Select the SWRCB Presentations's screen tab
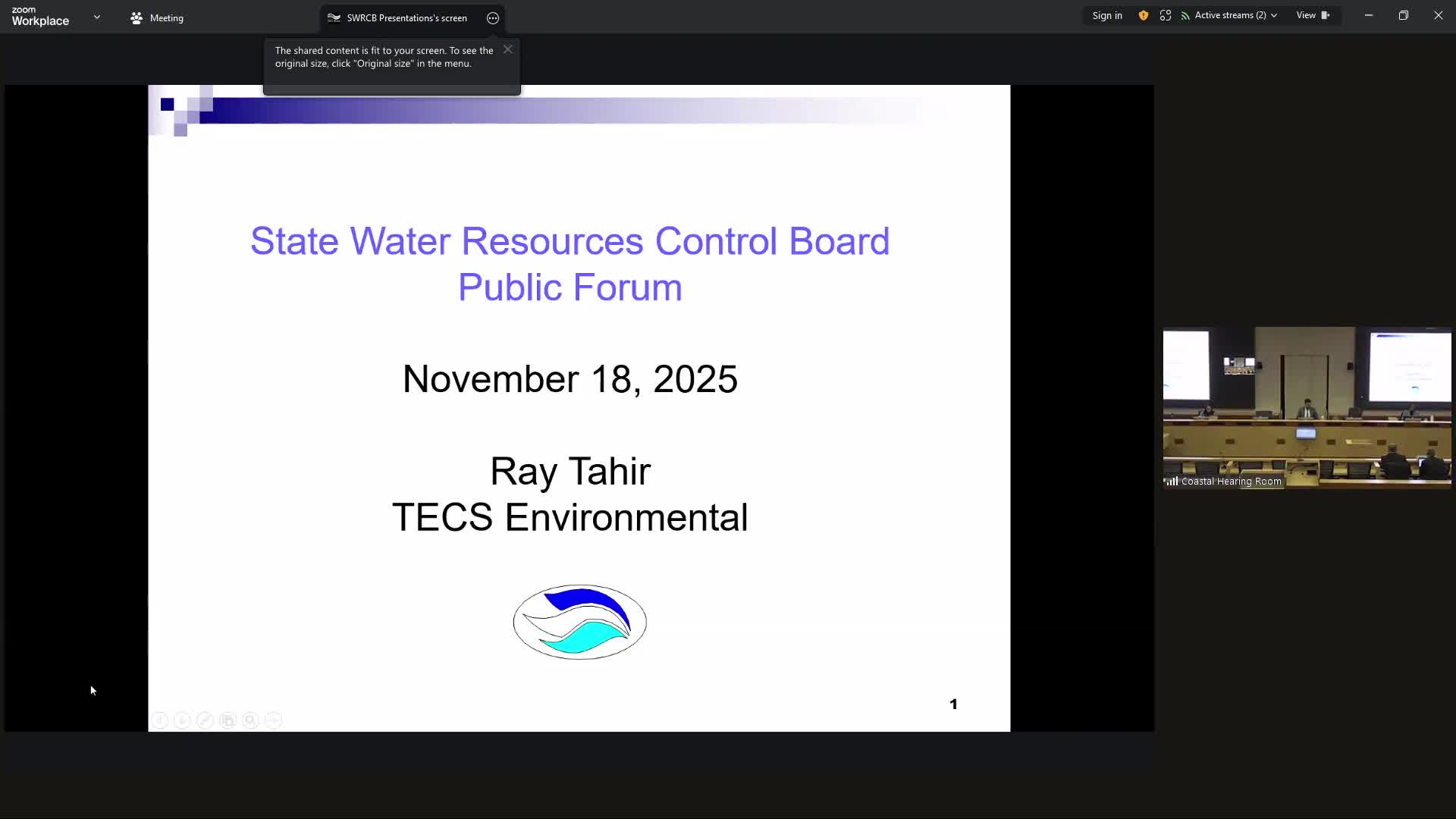Screen dimensions: 1456x819 point(407,17)
